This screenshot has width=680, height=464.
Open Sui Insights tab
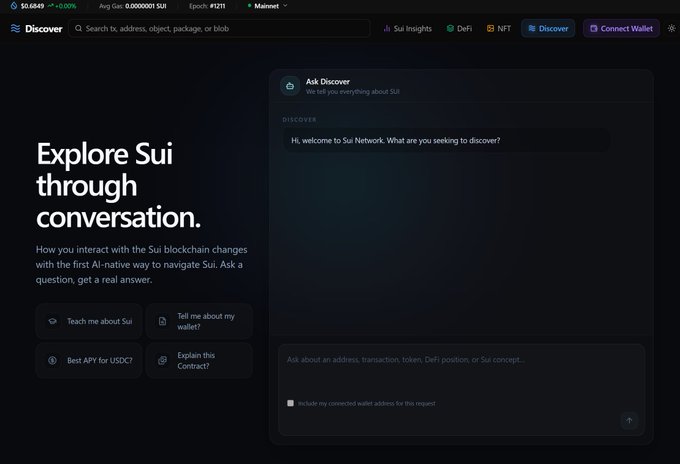[408, 29]
